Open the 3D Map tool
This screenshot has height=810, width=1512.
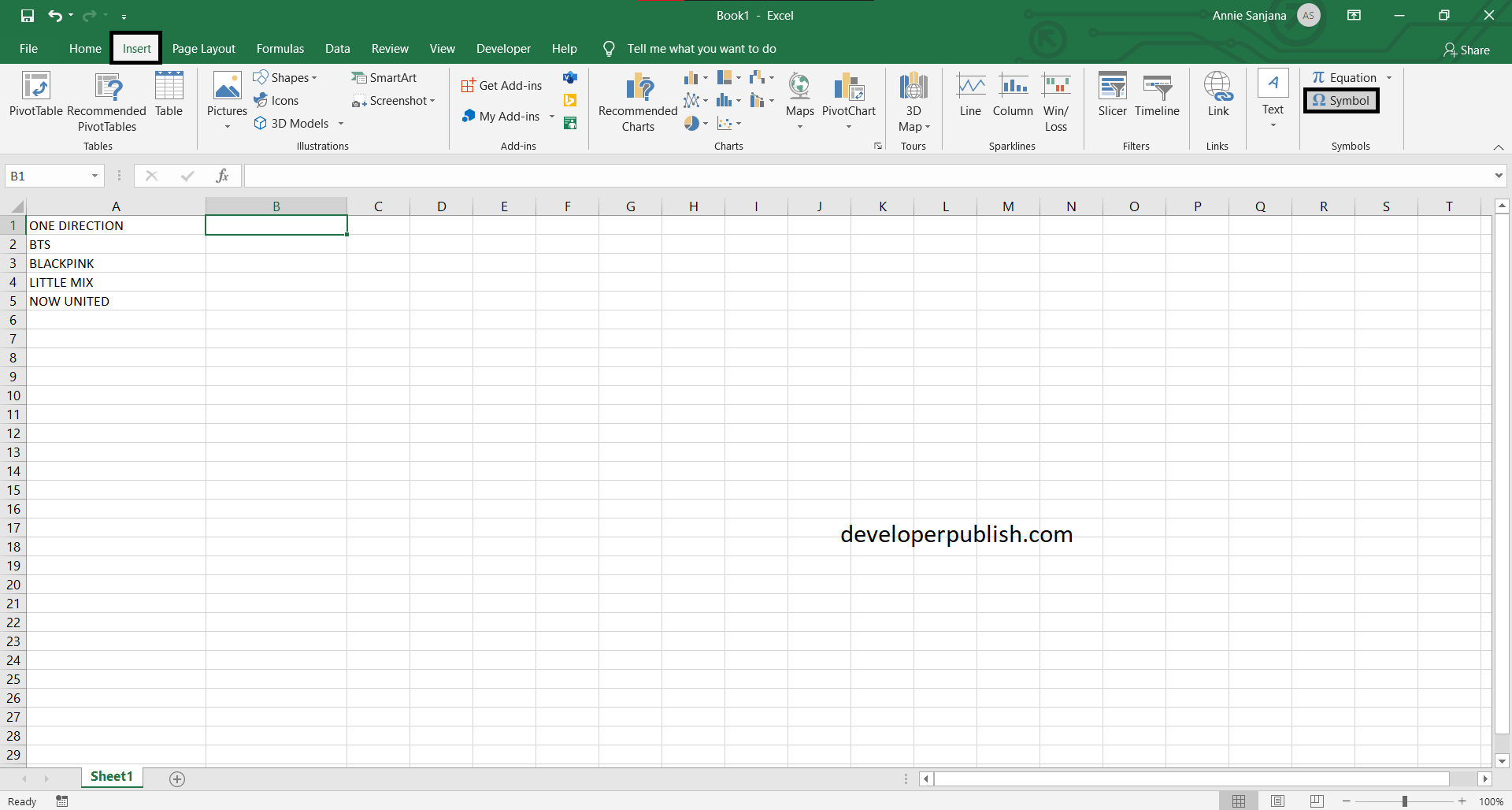pos(913,98)
